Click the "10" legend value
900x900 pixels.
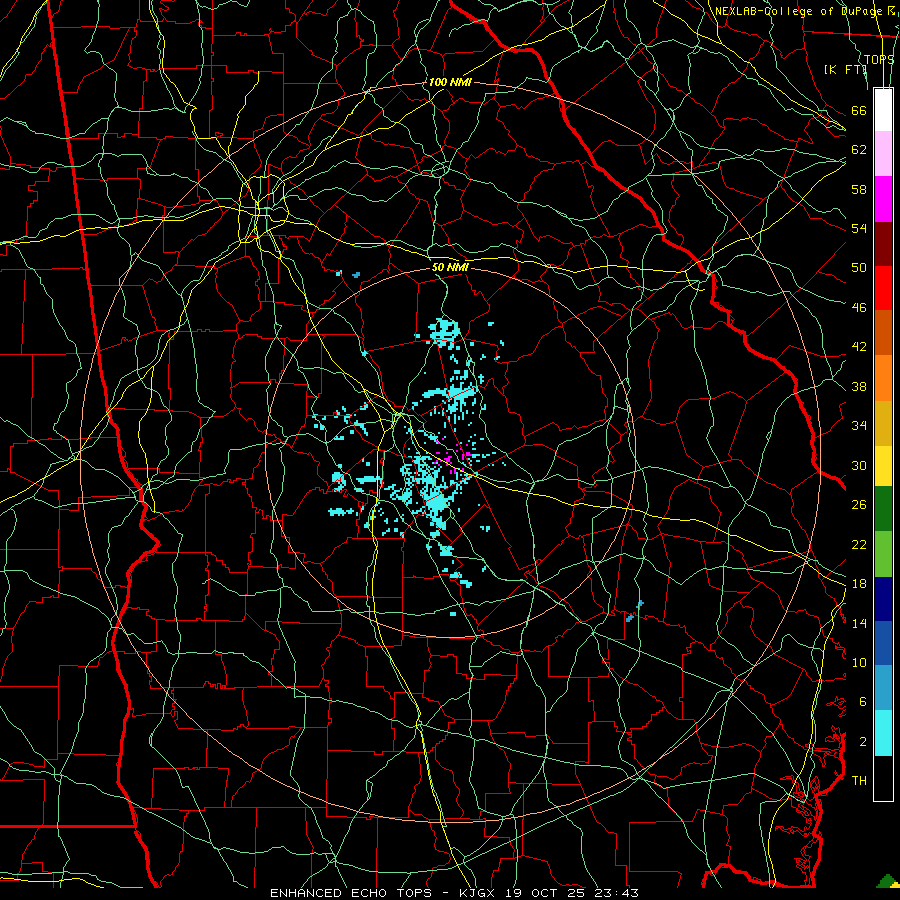click(859, 662)
